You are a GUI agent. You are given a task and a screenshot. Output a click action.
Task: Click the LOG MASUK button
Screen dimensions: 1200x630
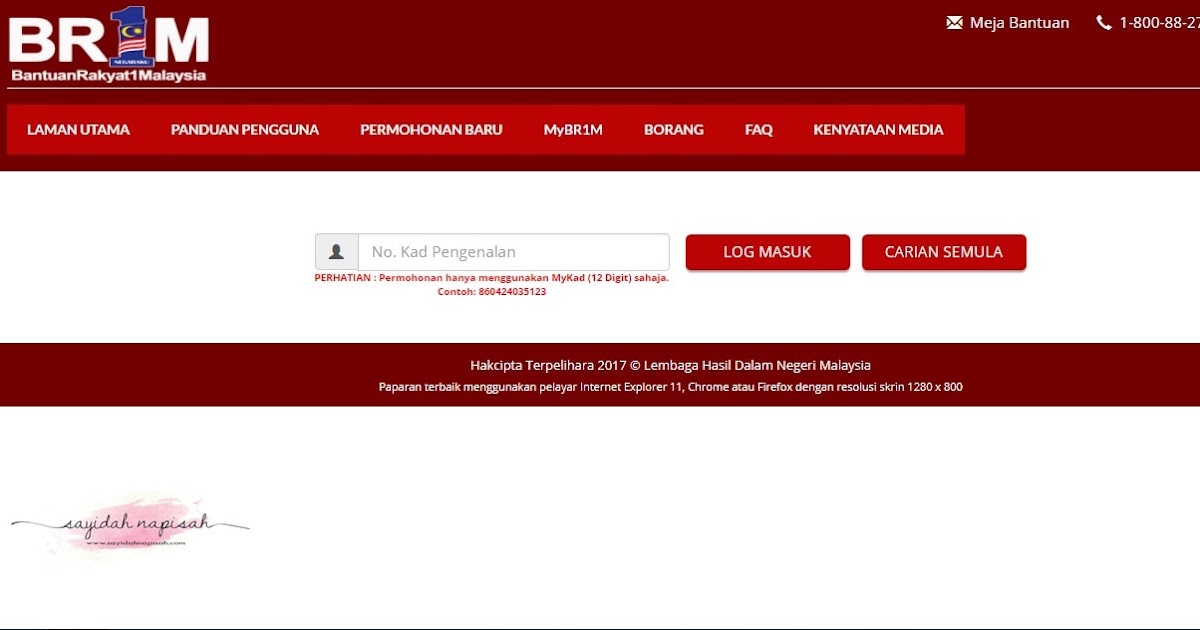pyautogui.click(x=767, y=252)
